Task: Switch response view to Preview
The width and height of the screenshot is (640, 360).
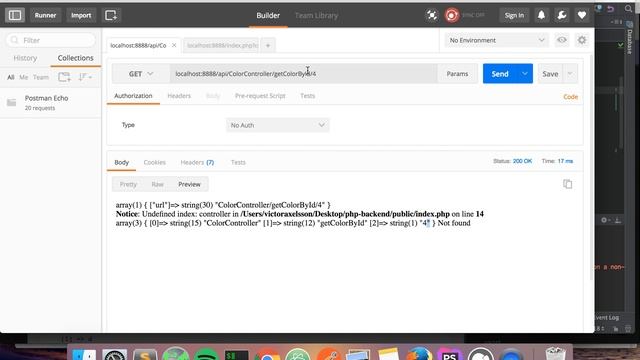Action: 189,184
